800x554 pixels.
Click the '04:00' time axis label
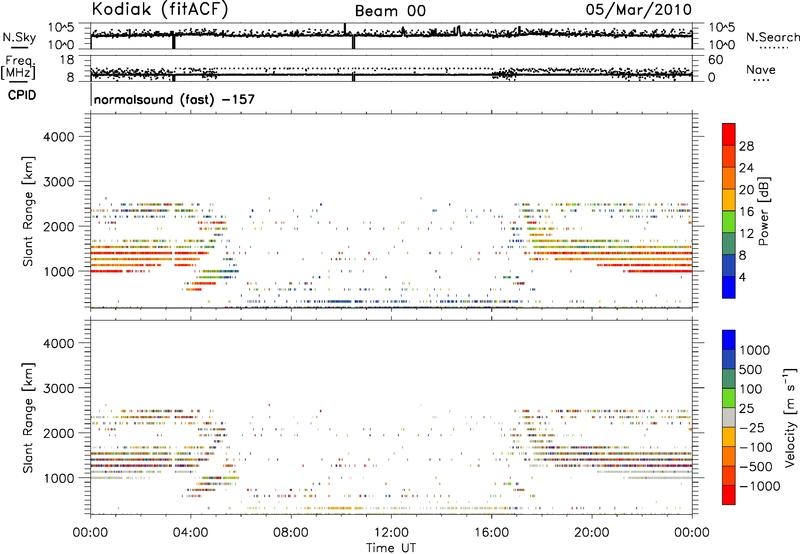coord(190,533)
